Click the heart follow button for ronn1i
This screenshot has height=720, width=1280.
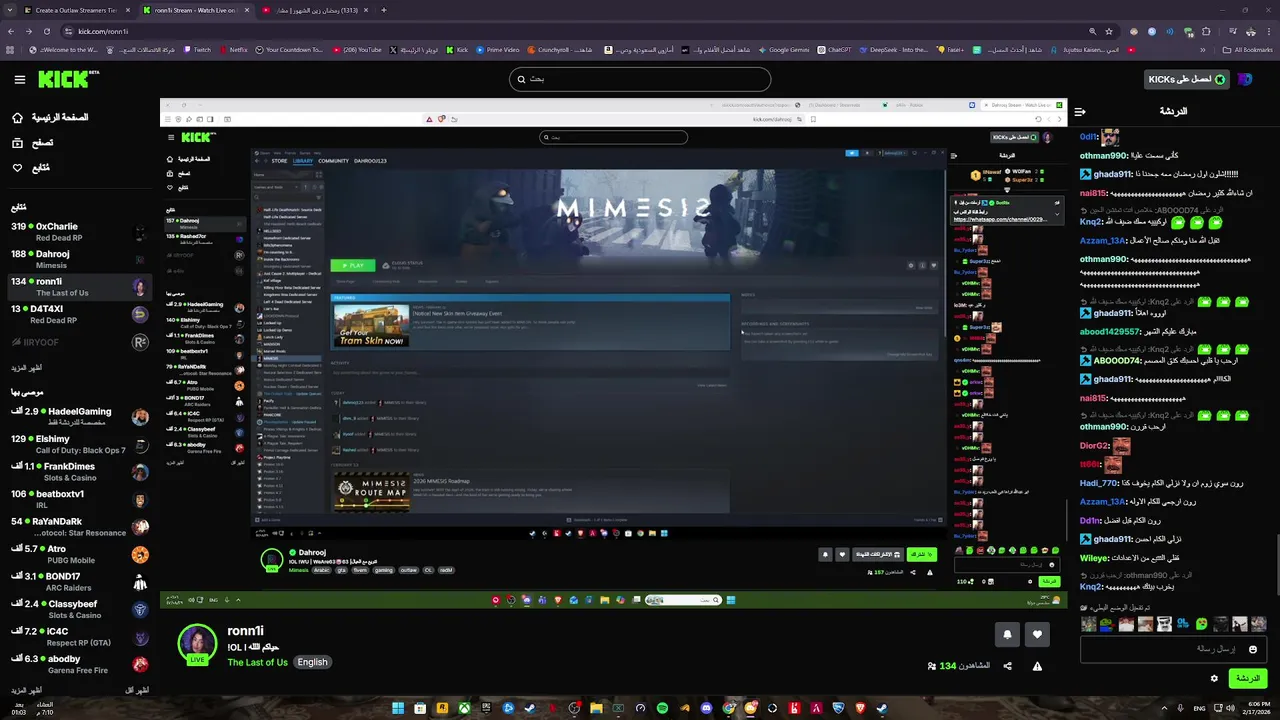[x=1037, y=634]
